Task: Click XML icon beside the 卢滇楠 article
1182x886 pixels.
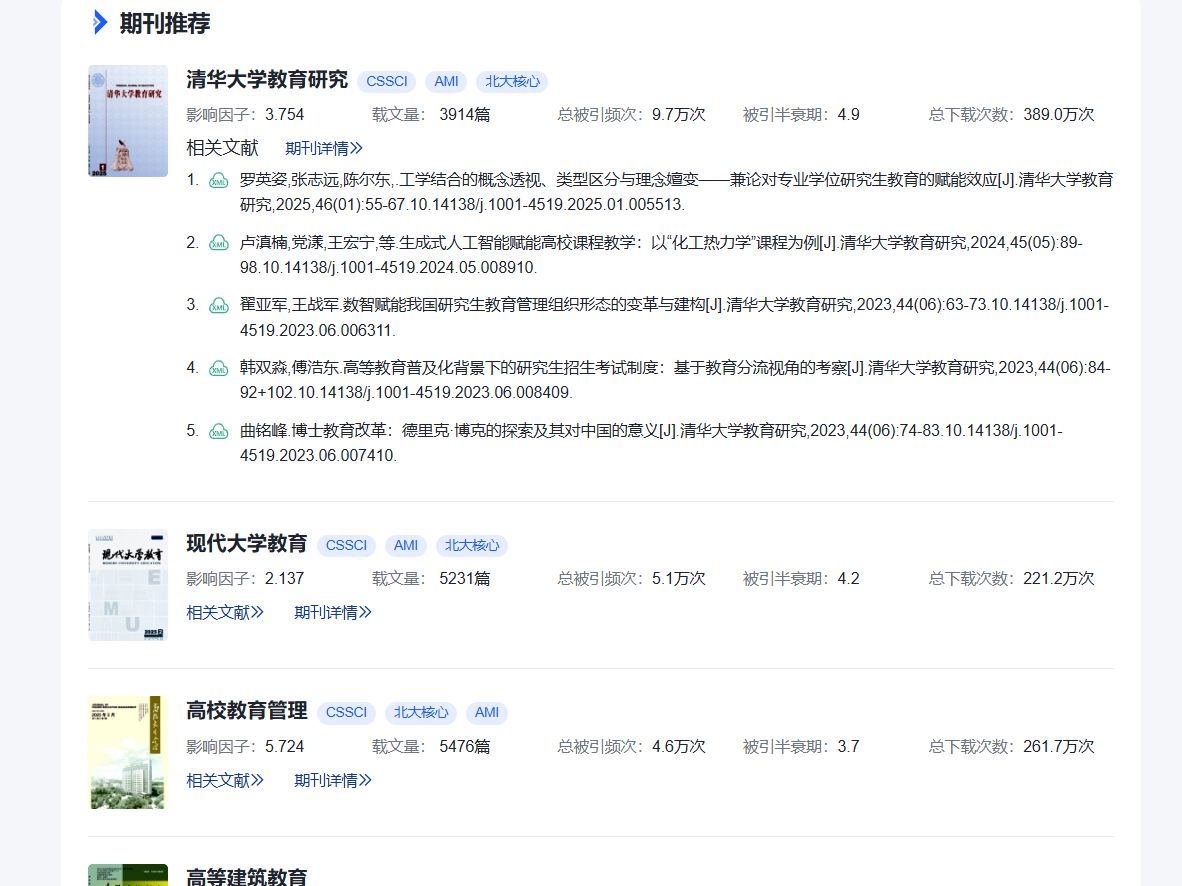Action: 218,243
